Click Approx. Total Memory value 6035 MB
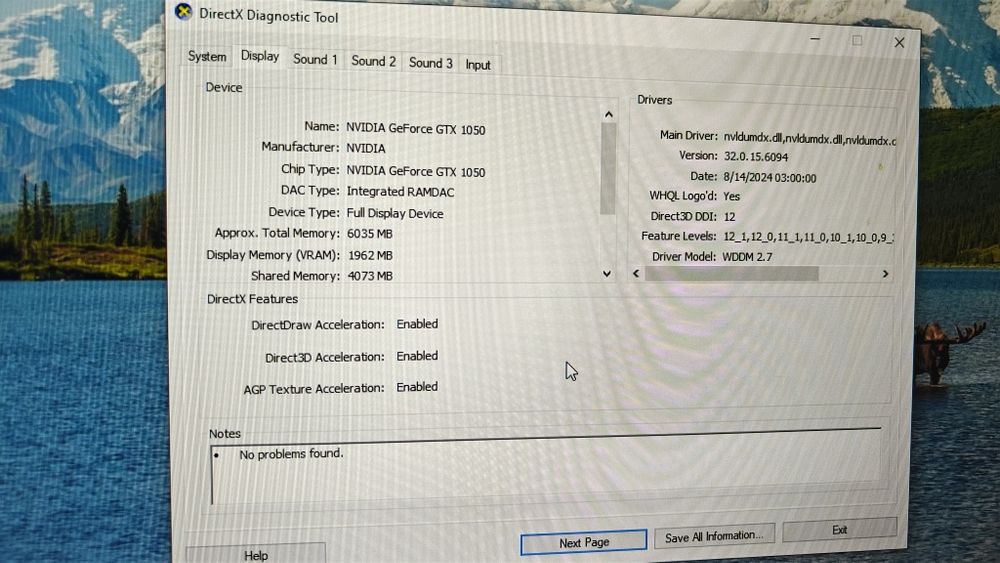Image resolution: width=1000 pixels, height=563 pixels. (370, 234)
